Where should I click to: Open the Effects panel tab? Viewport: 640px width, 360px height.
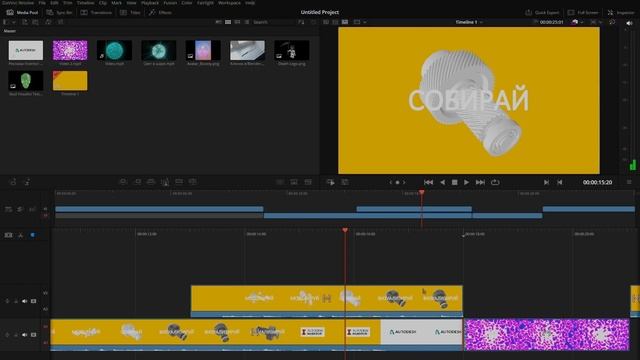click(x=160, y=13)
